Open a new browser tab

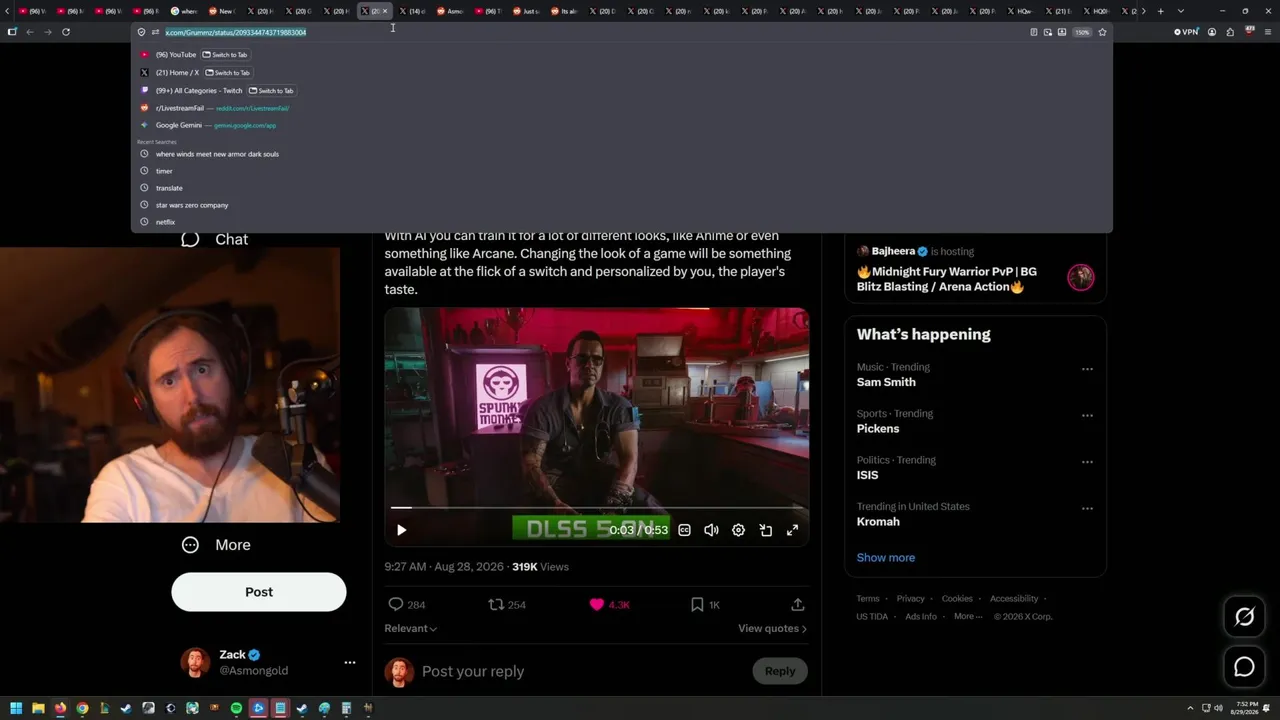point(1160,11)
